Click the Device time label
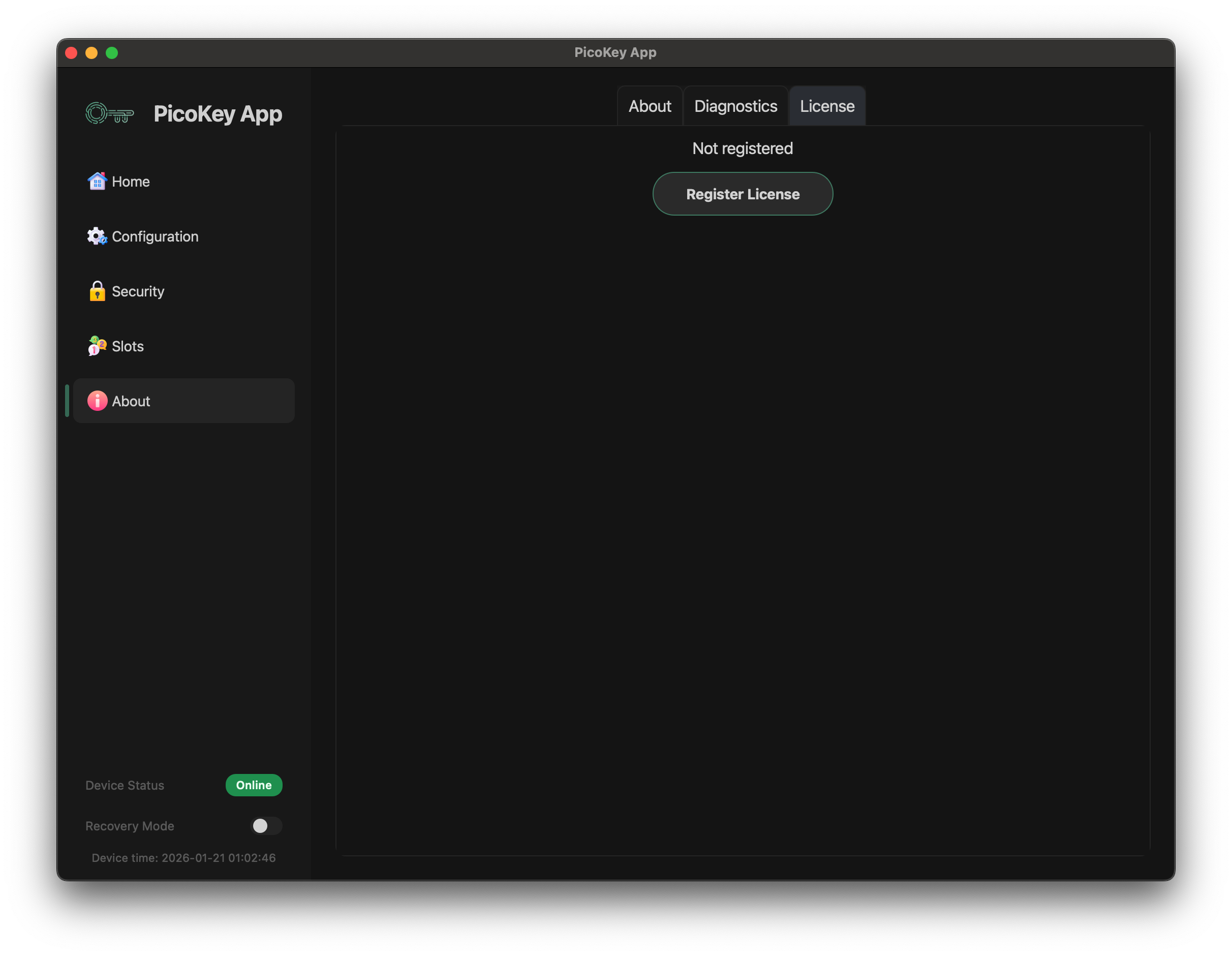The height and width of the screenshot is (956, 1232). (183, 858)
